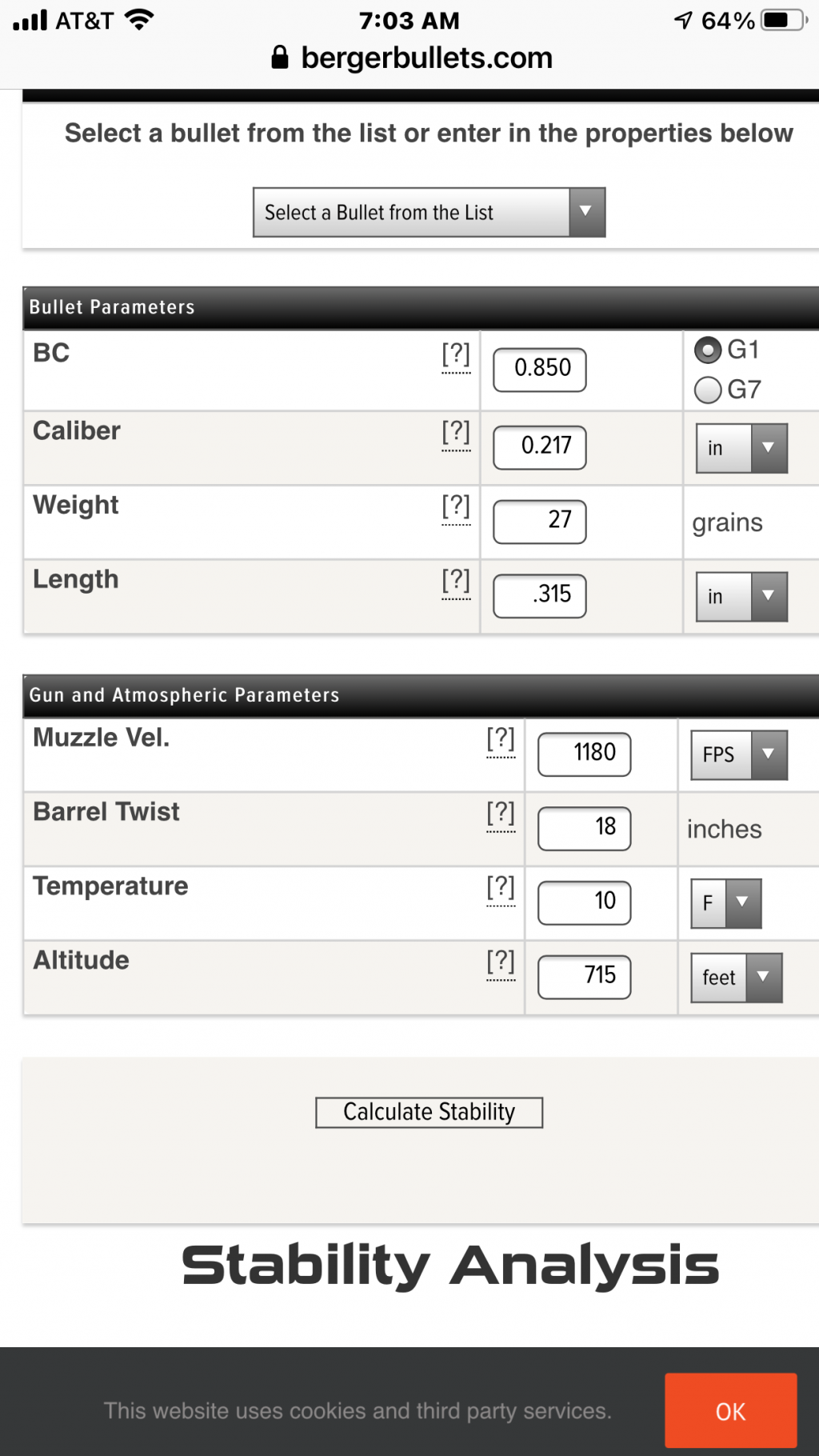The image size is (819, 1456).
Task: Select the G7 drag model radio button
Action: pos(708,390)
